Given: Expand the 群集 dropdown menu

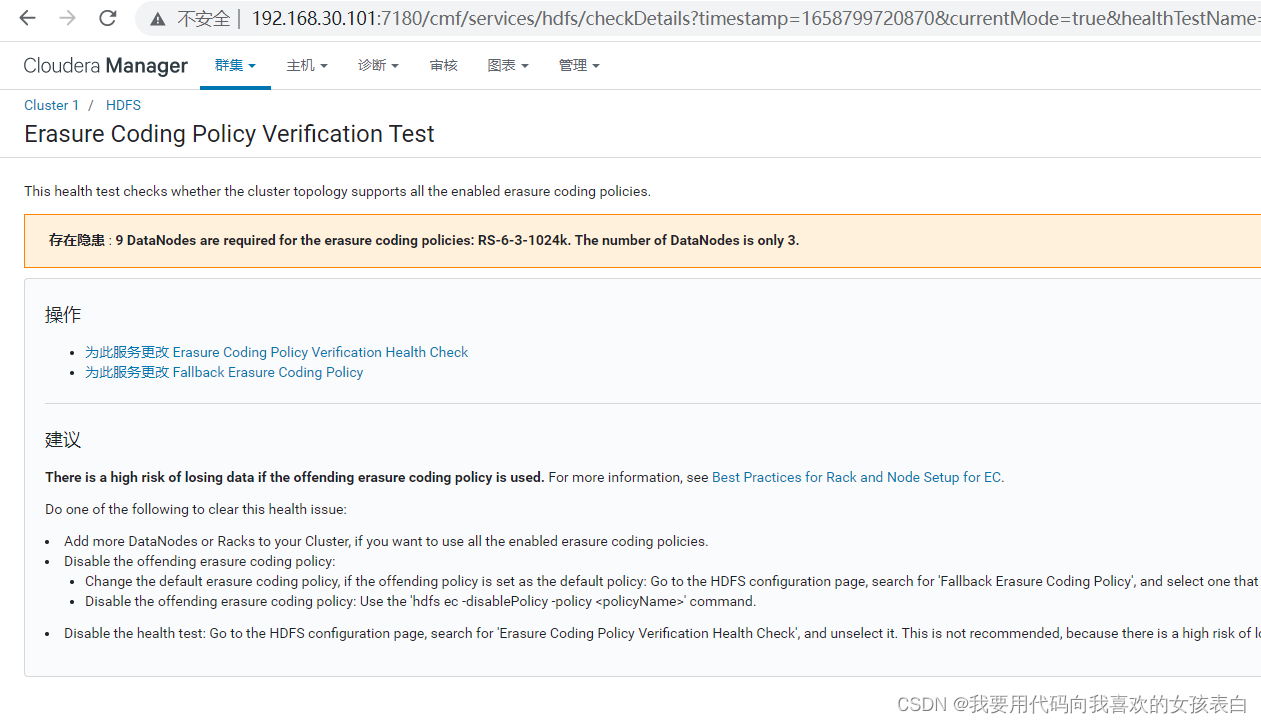Looking at the screenshot, I should [235, 66].
